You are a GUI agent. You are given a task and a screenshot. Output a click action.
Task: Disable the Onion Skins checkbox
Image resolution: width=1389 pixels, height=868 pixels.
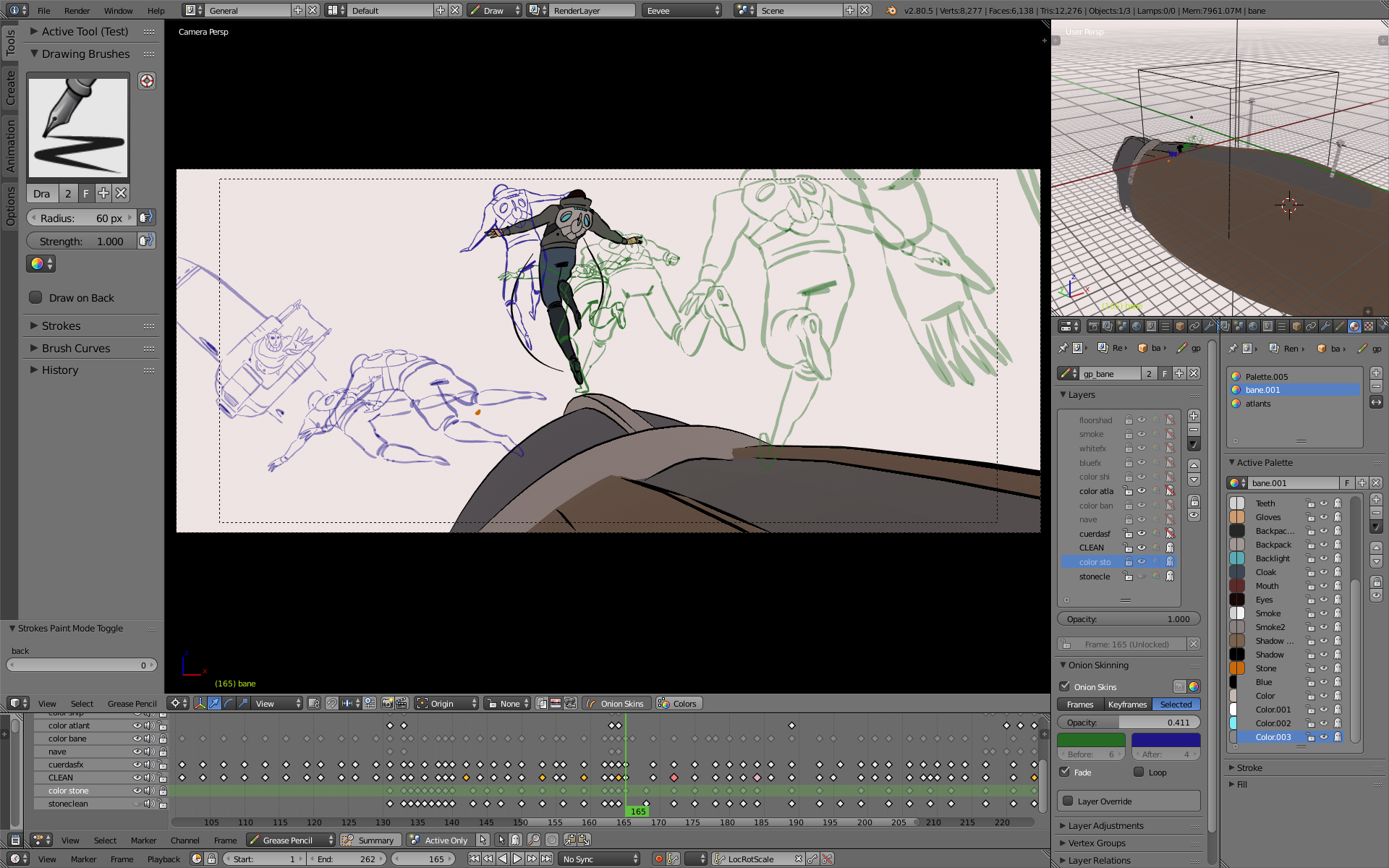(x=1065, y=686)
